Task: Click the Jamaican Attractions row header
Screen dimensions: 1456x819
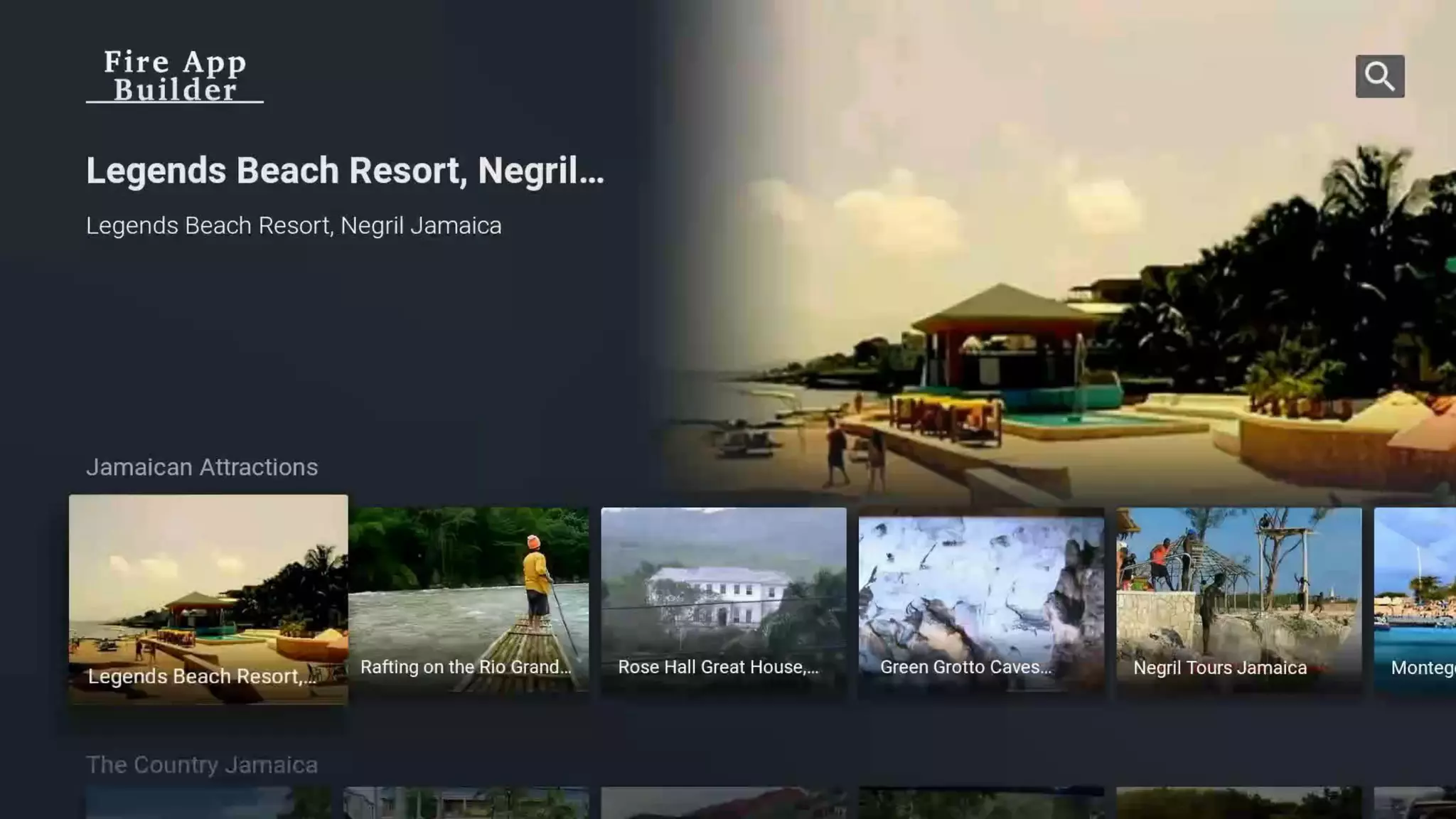Action: click(x=202, y=467)
